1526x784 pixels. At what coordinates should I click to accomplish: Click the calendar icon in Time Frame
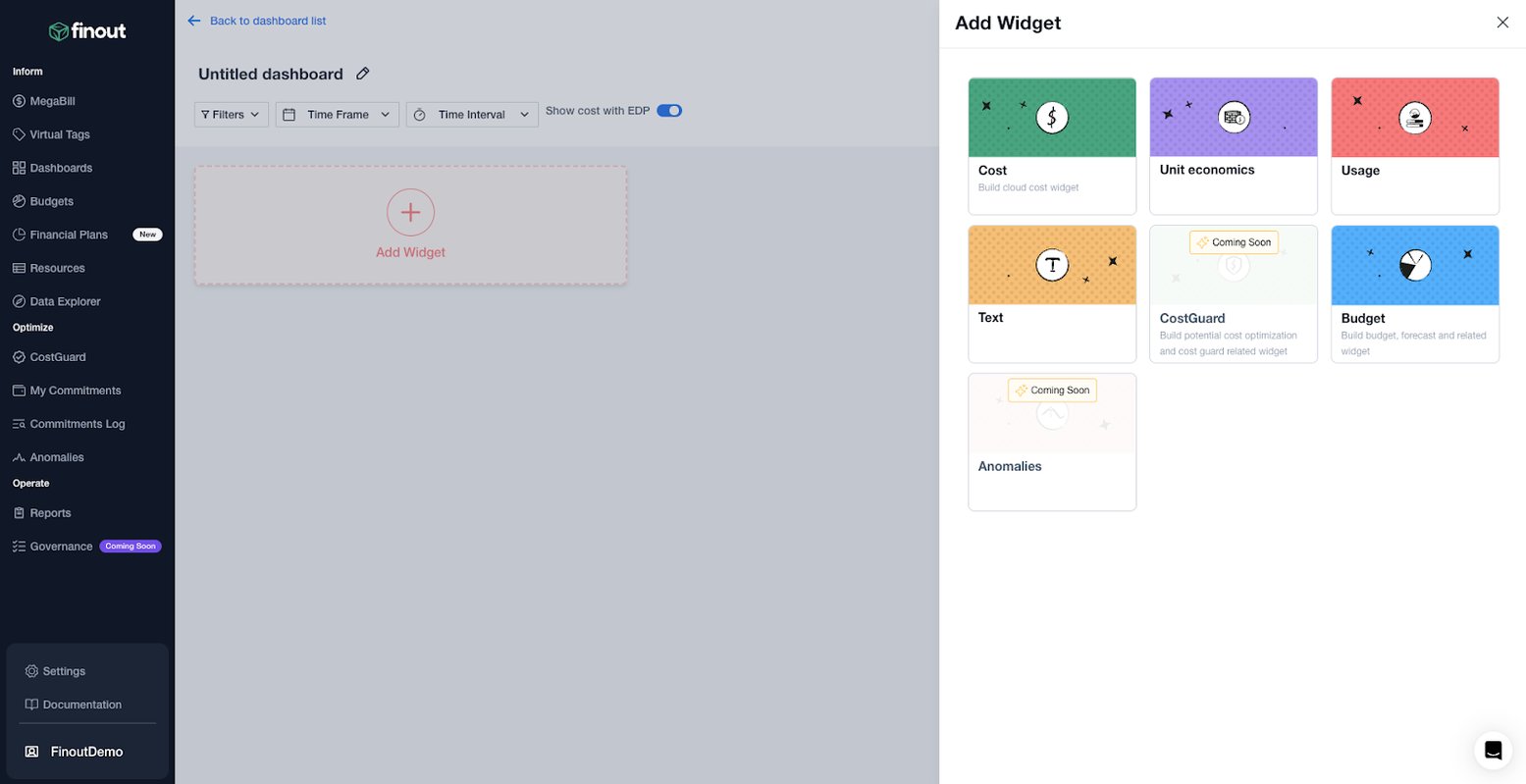click(289, 115)
